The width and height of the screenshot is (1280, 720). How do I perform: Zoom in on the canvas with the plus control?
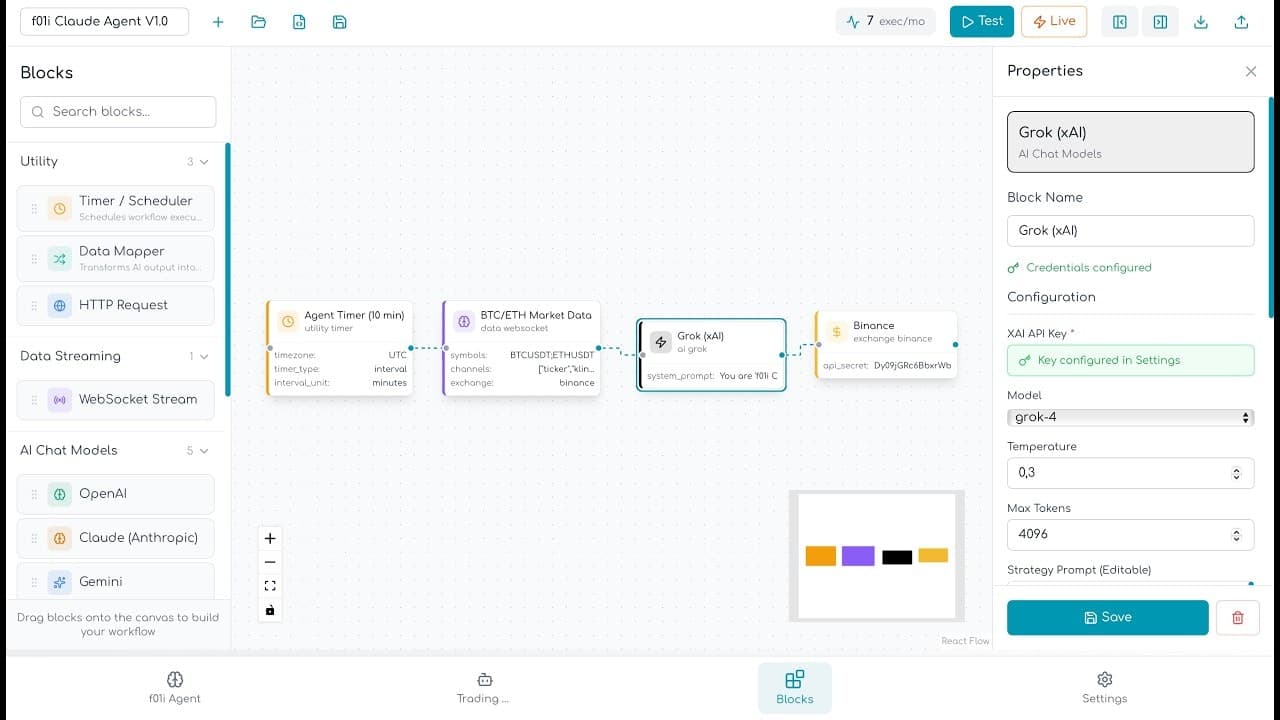pos(269,538)
